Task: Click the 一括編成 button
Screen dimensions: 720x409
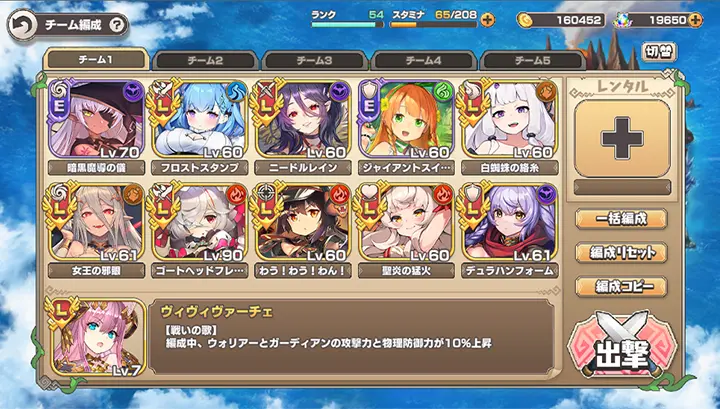Action: [621, 219]
